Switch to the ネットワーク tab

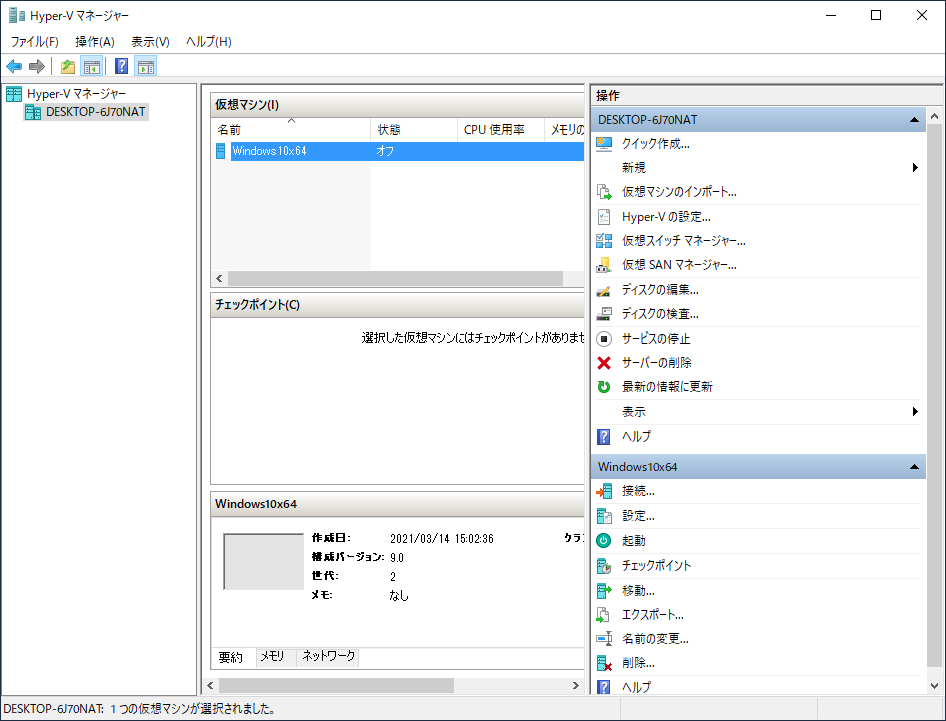coord(329,656)
